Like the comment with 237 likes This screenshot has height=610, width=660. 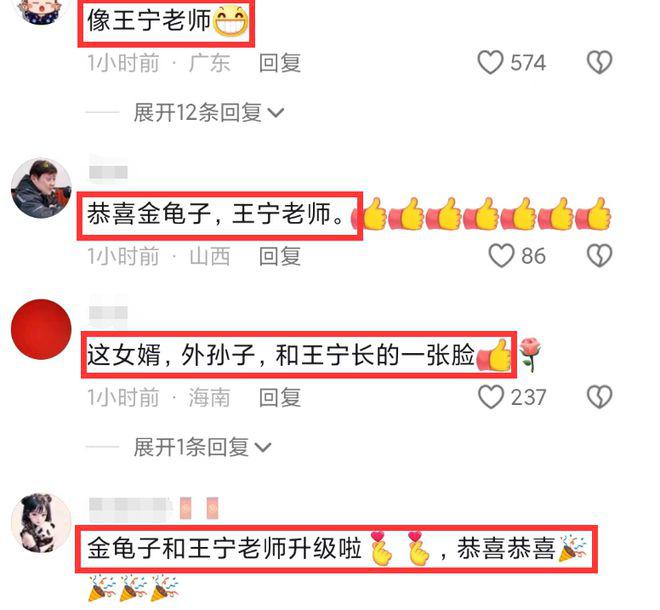[491, 397]
